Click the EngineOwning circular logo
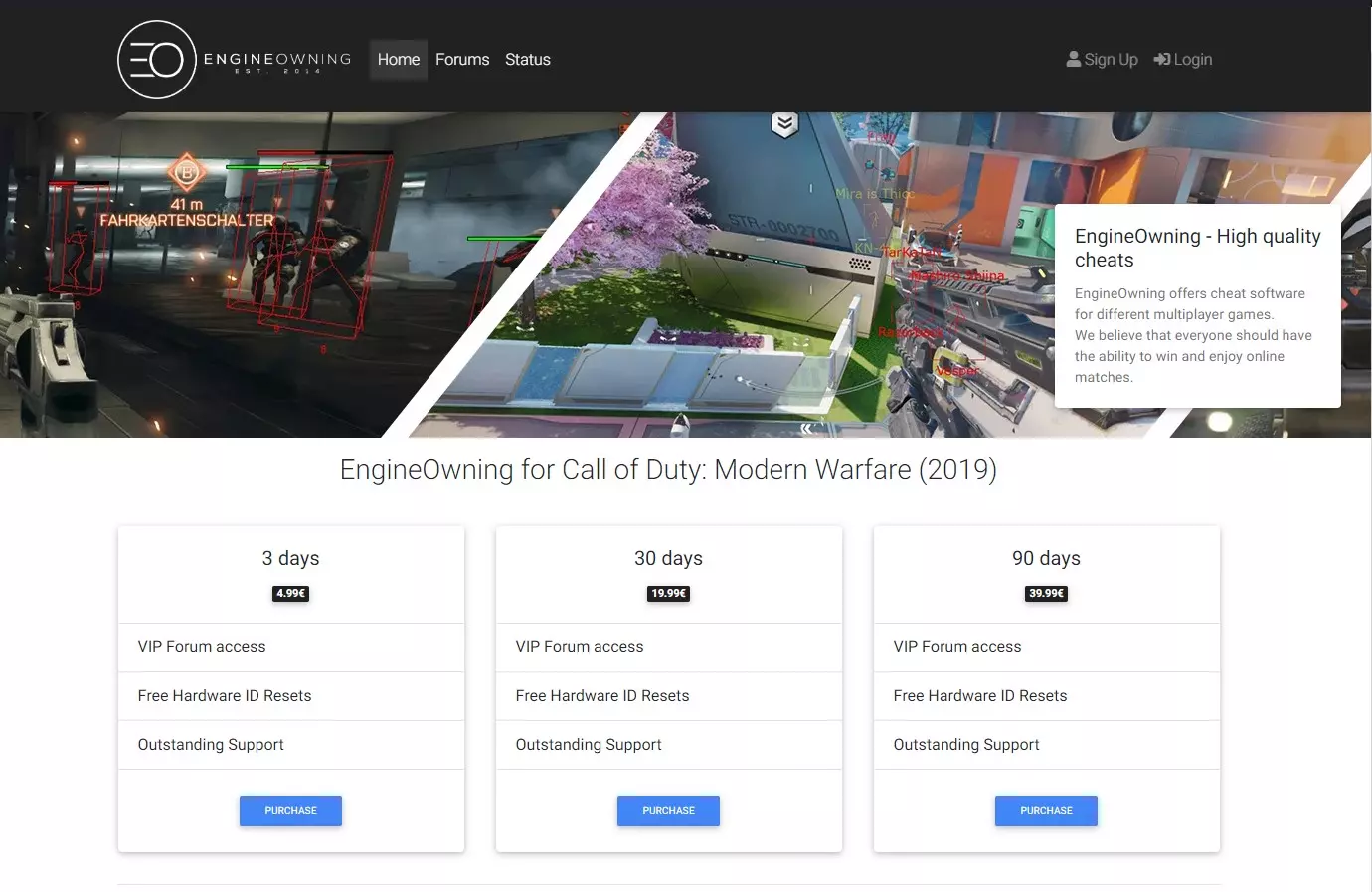 157,60
